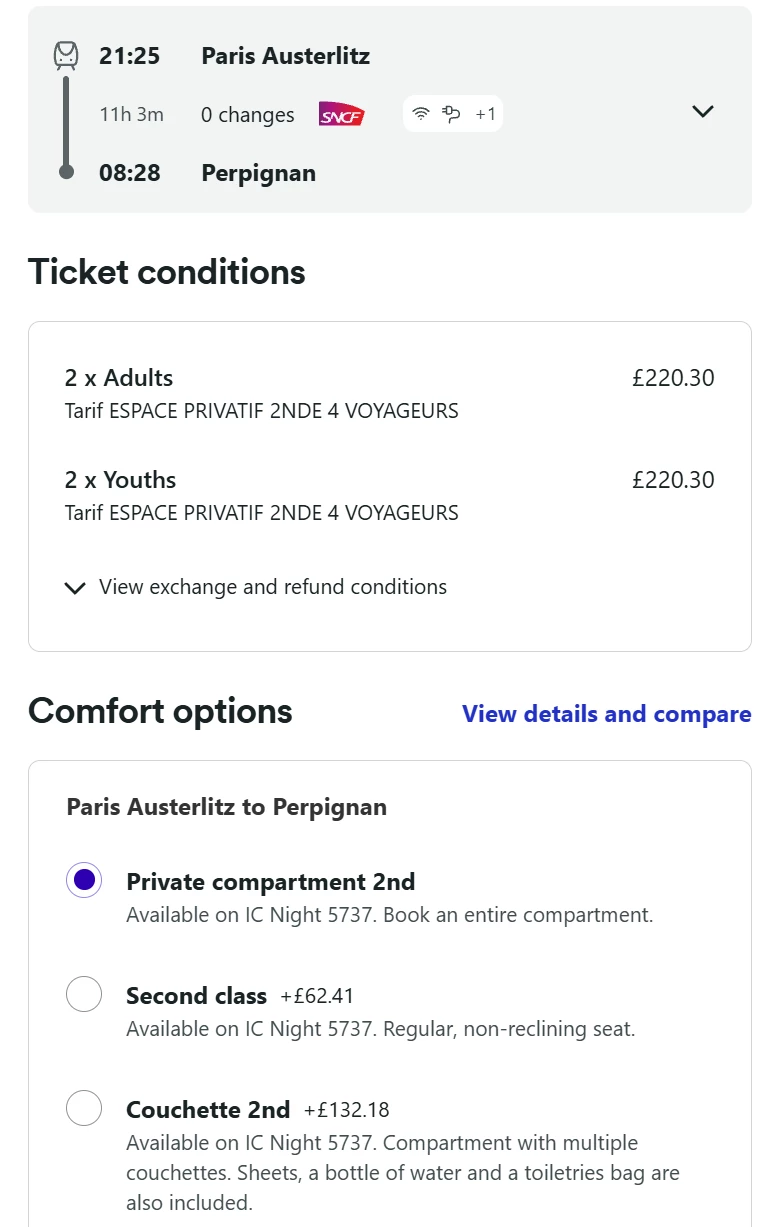
Task: Open the View details and compare link
Action: click(606, 714)
